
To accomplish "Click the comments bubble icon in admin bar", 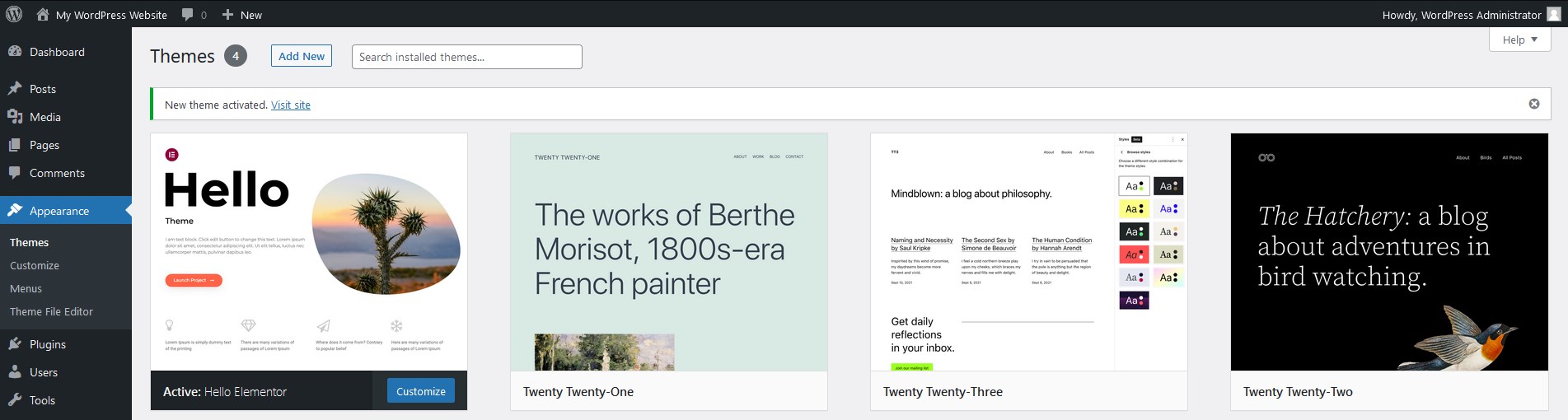I will click(x=188, y=15).
